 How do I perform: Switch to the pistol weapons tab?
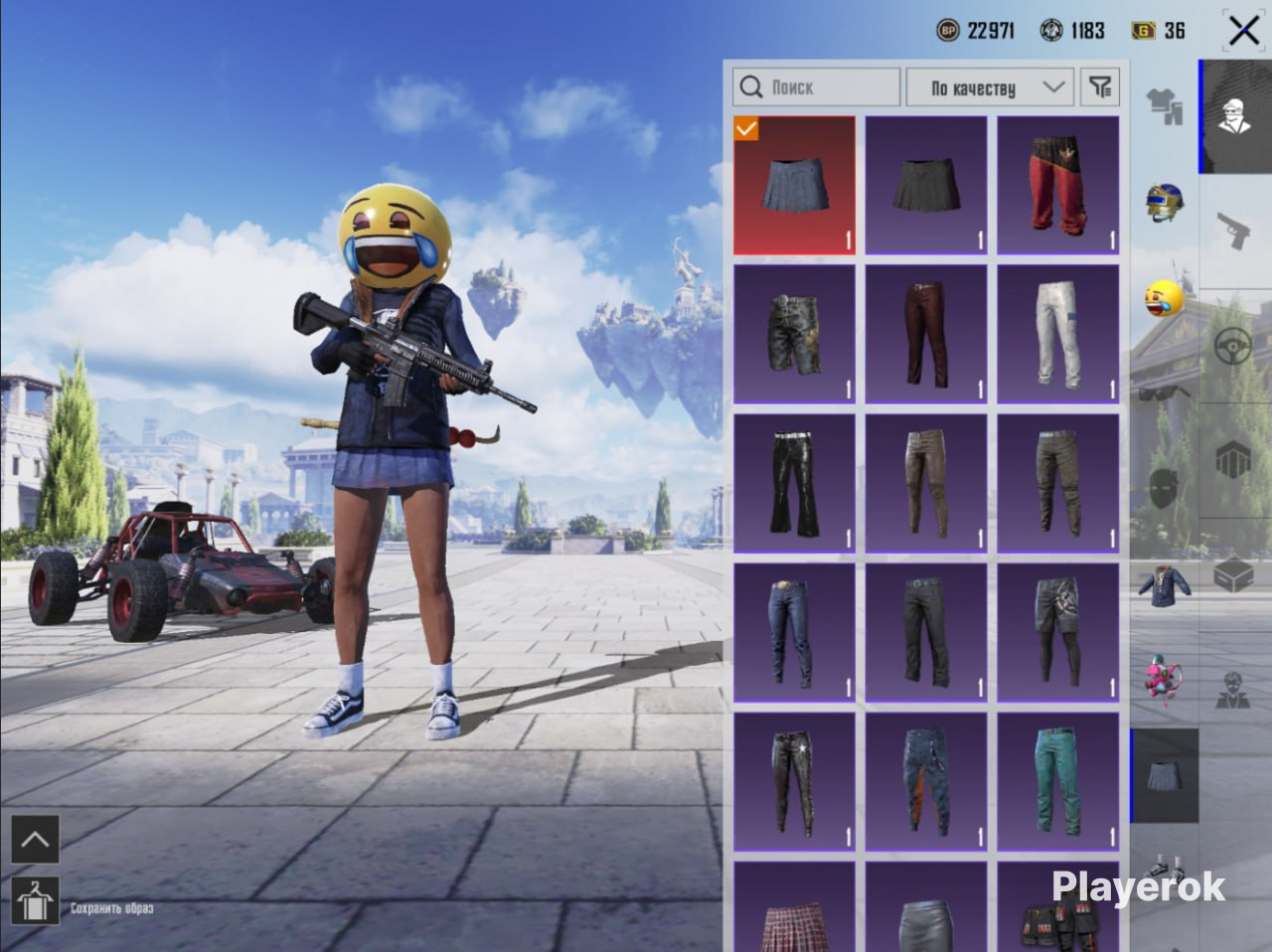click(x=1236, y=231)
